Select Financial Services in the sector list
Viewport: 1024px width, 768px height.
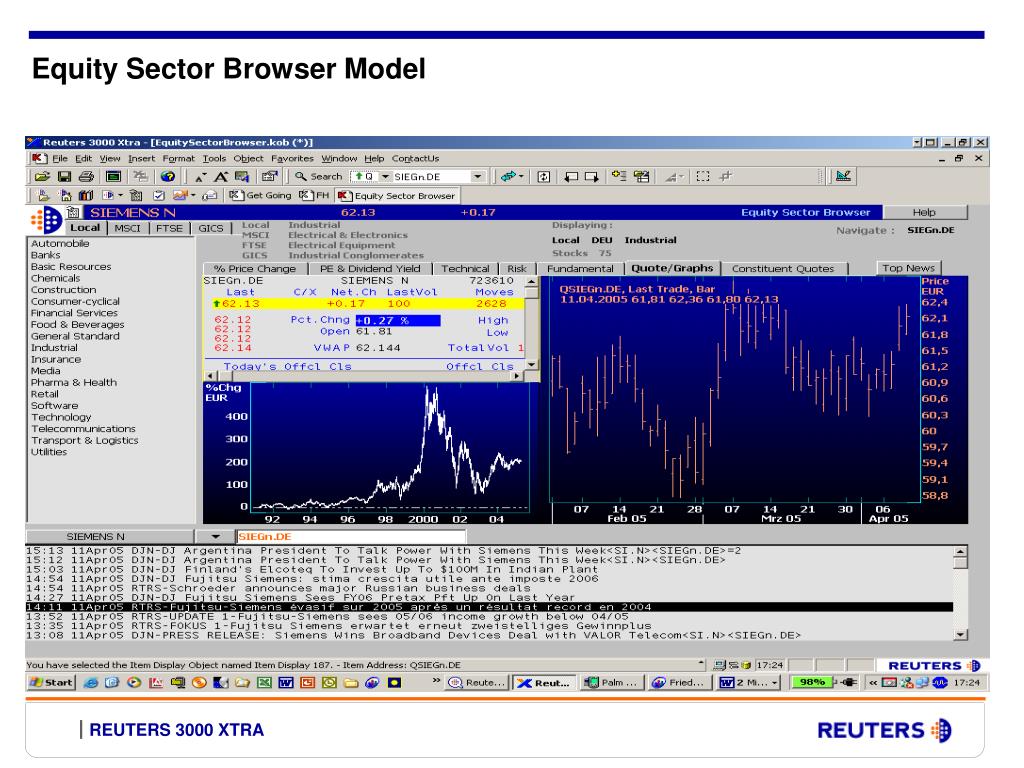click(74, 313)
